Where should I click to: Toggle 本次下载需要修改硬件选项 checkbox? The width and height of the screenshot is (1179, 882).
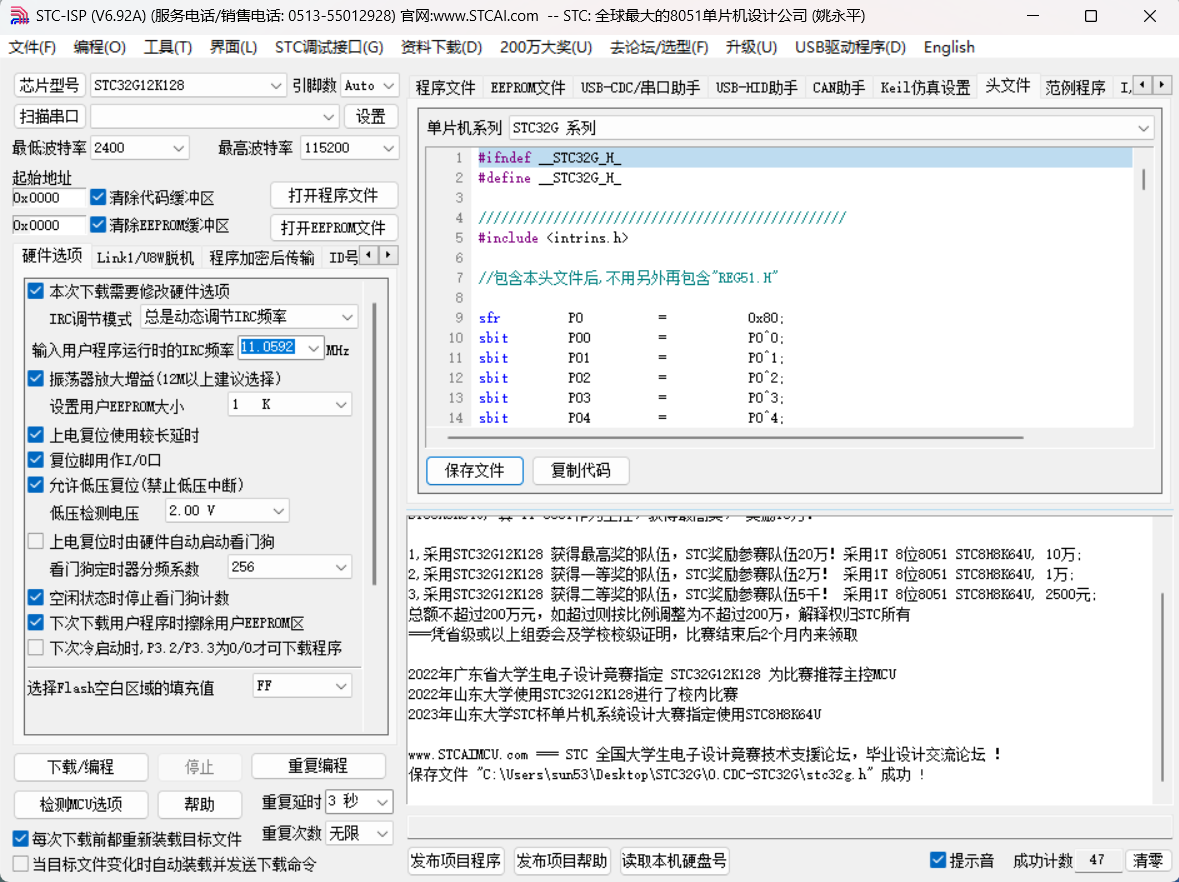pyautogui.click(x=35, y=291)
